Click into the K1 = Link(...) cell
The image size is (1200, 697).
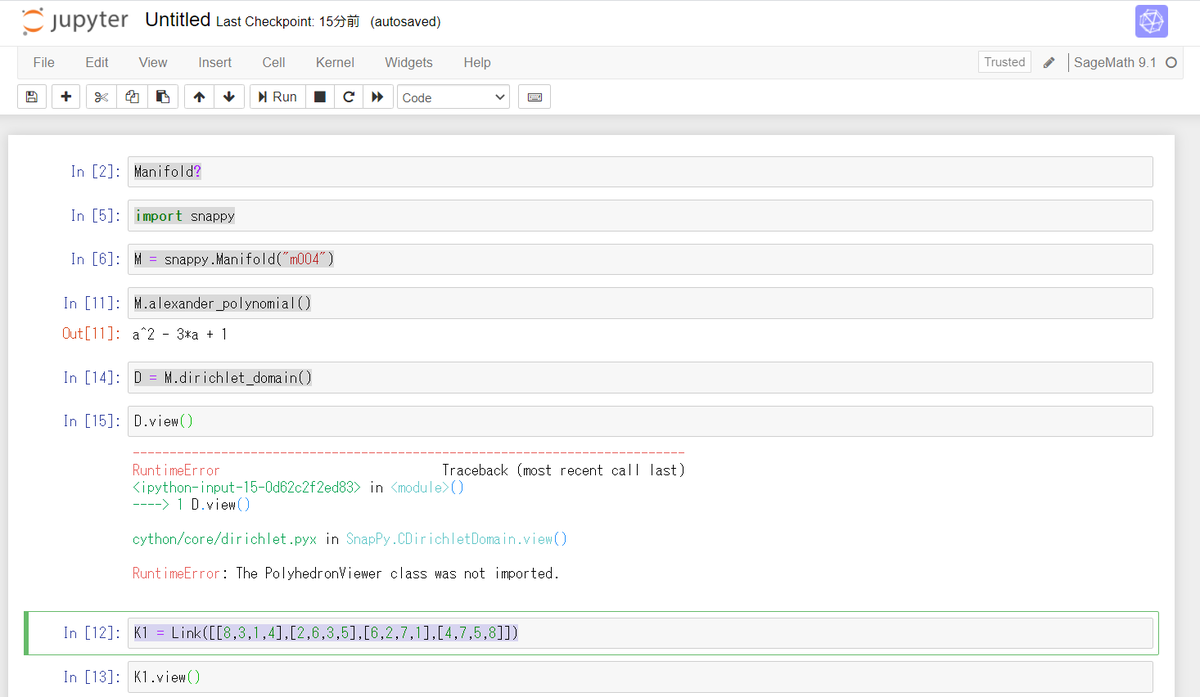point(640,633)
